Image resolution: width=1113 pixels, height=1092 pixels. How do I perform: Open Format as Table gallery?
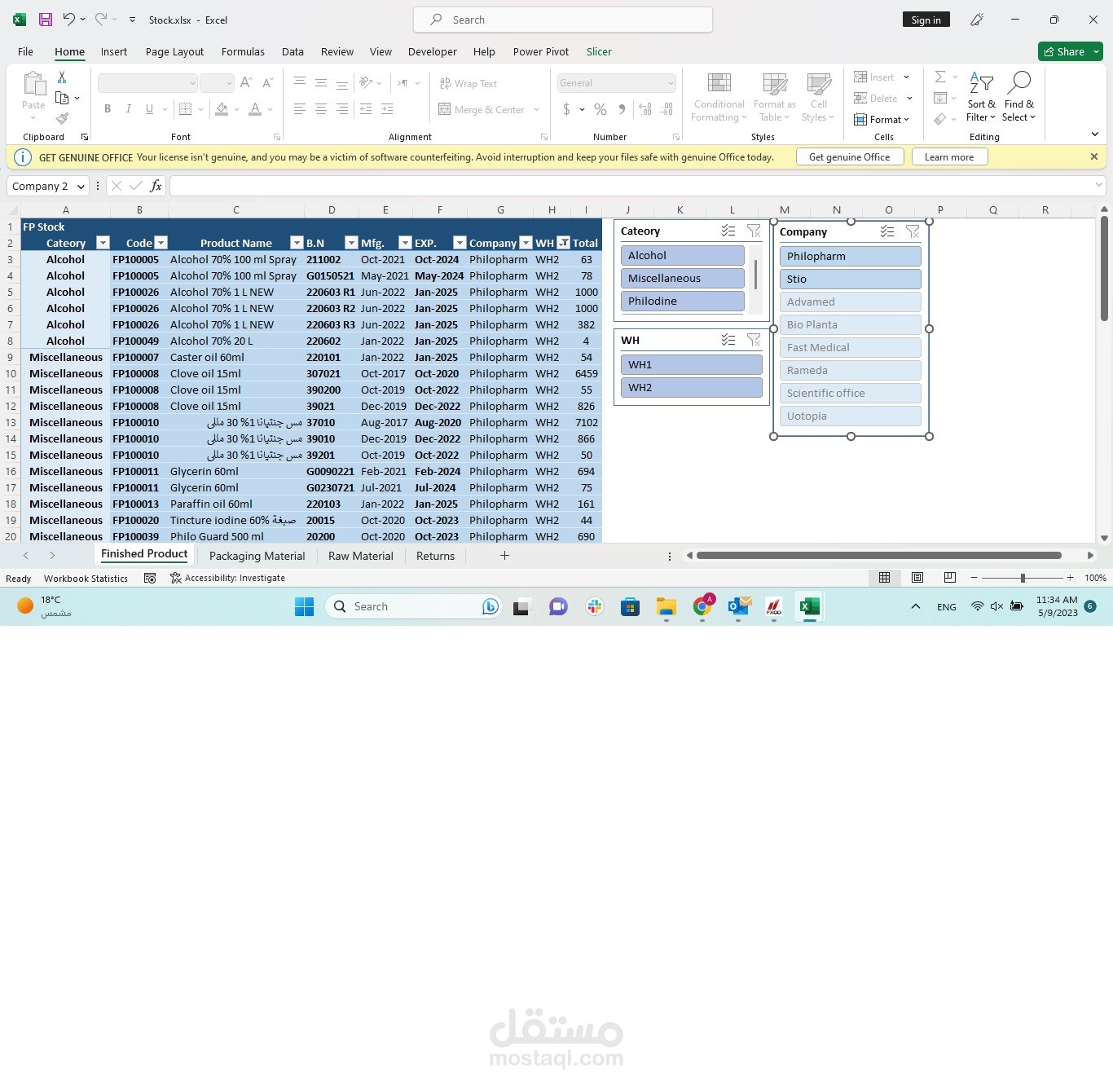coord(774,98)
